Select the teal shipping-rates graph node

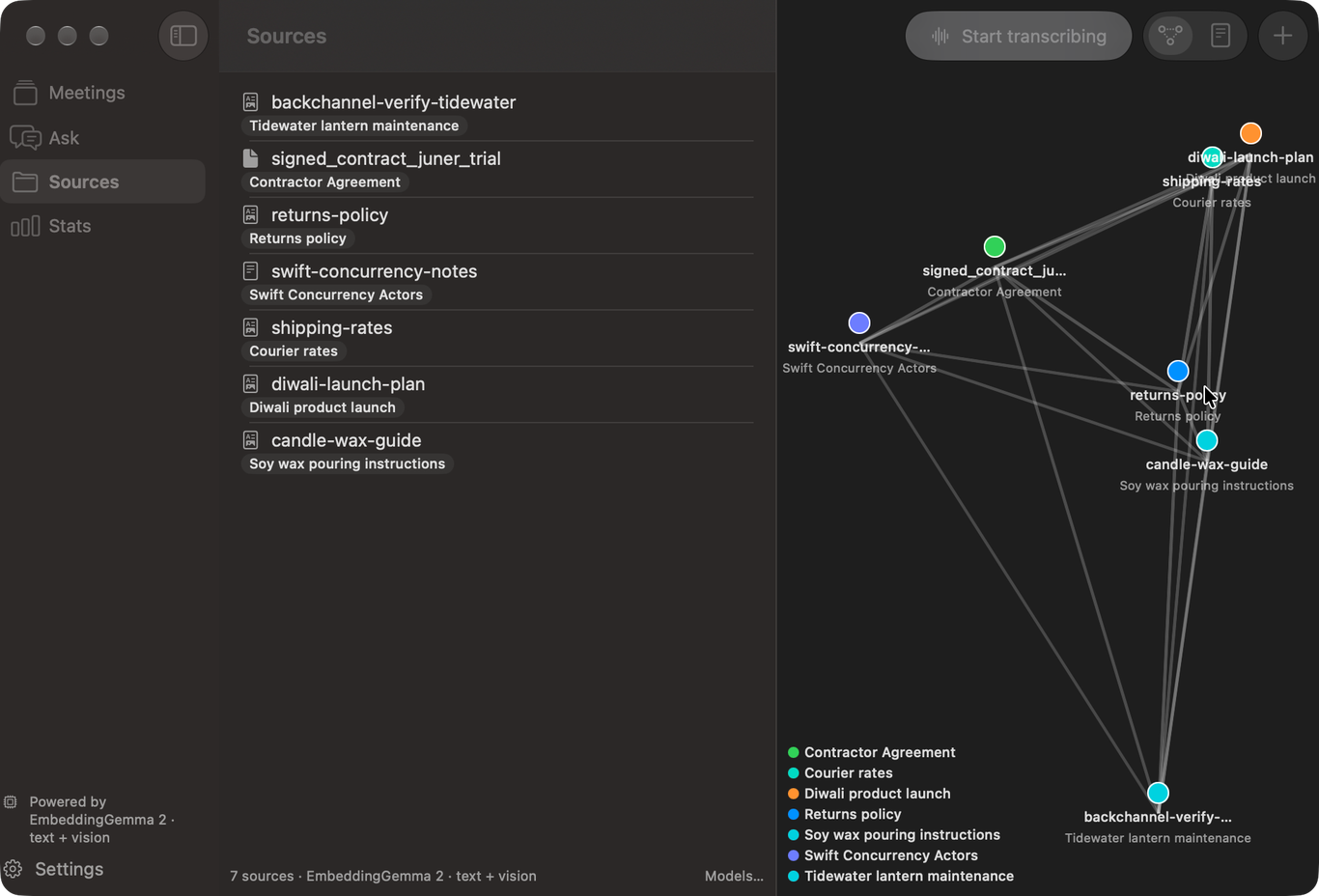(1212, 157)
